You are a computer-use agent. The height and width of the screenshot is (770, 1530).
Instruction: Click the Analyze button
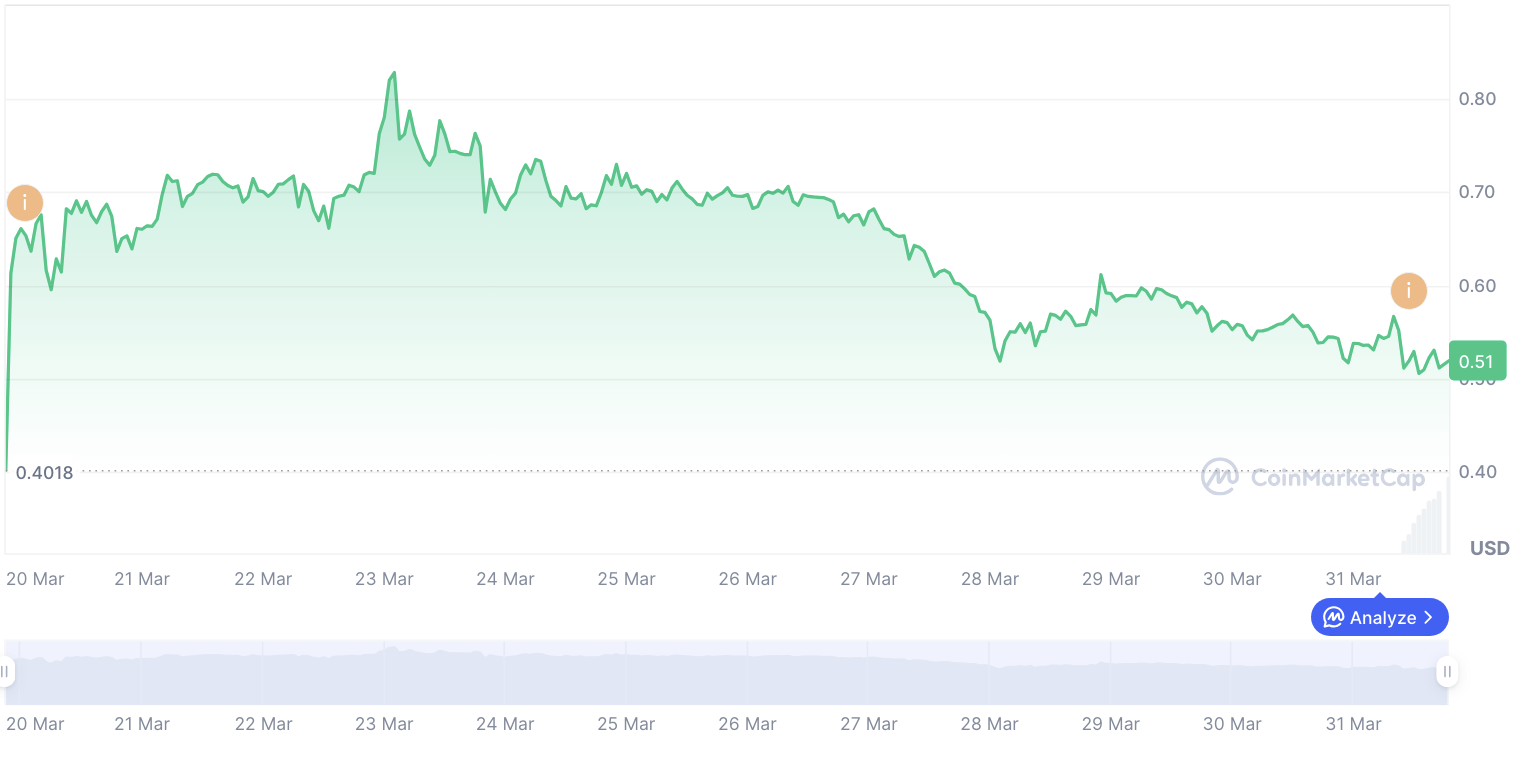coord(1379,617)
